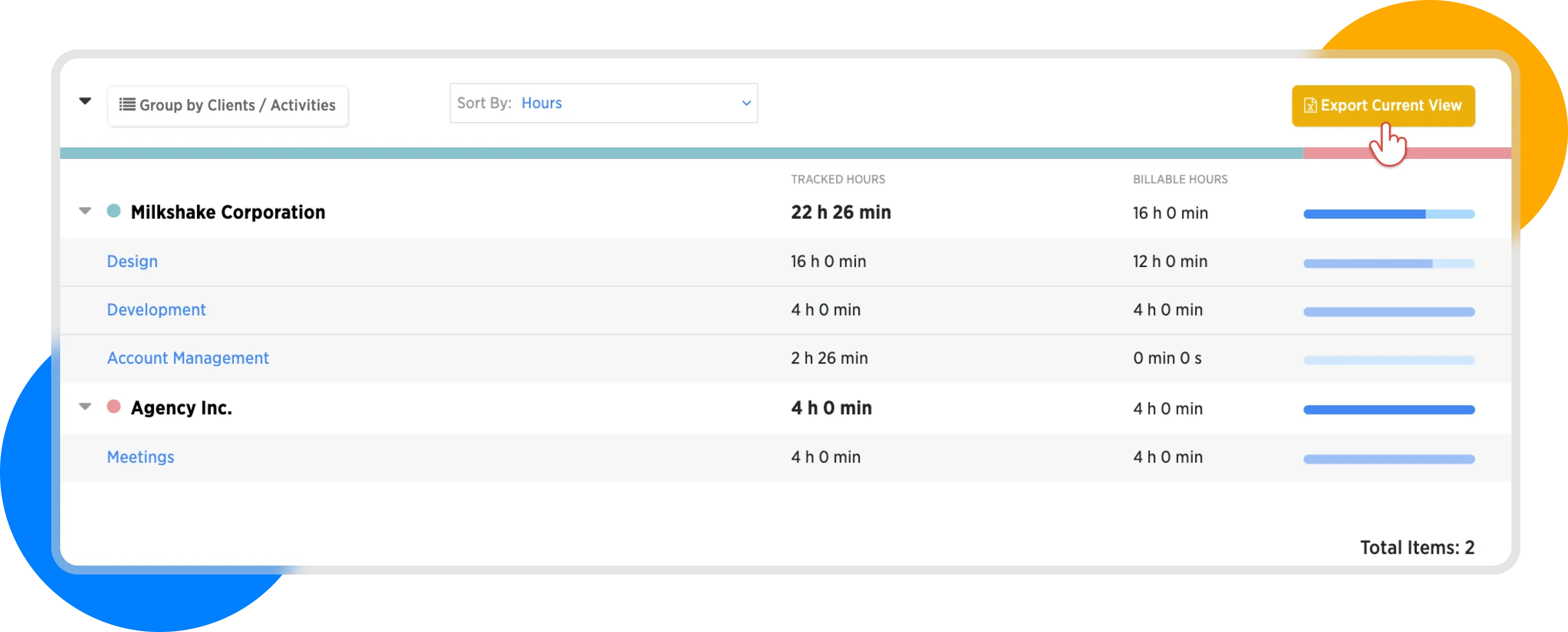Open the Meetings activity link
The width and height of the screenshot is (1568, 632).
click(x=140, y=457)
